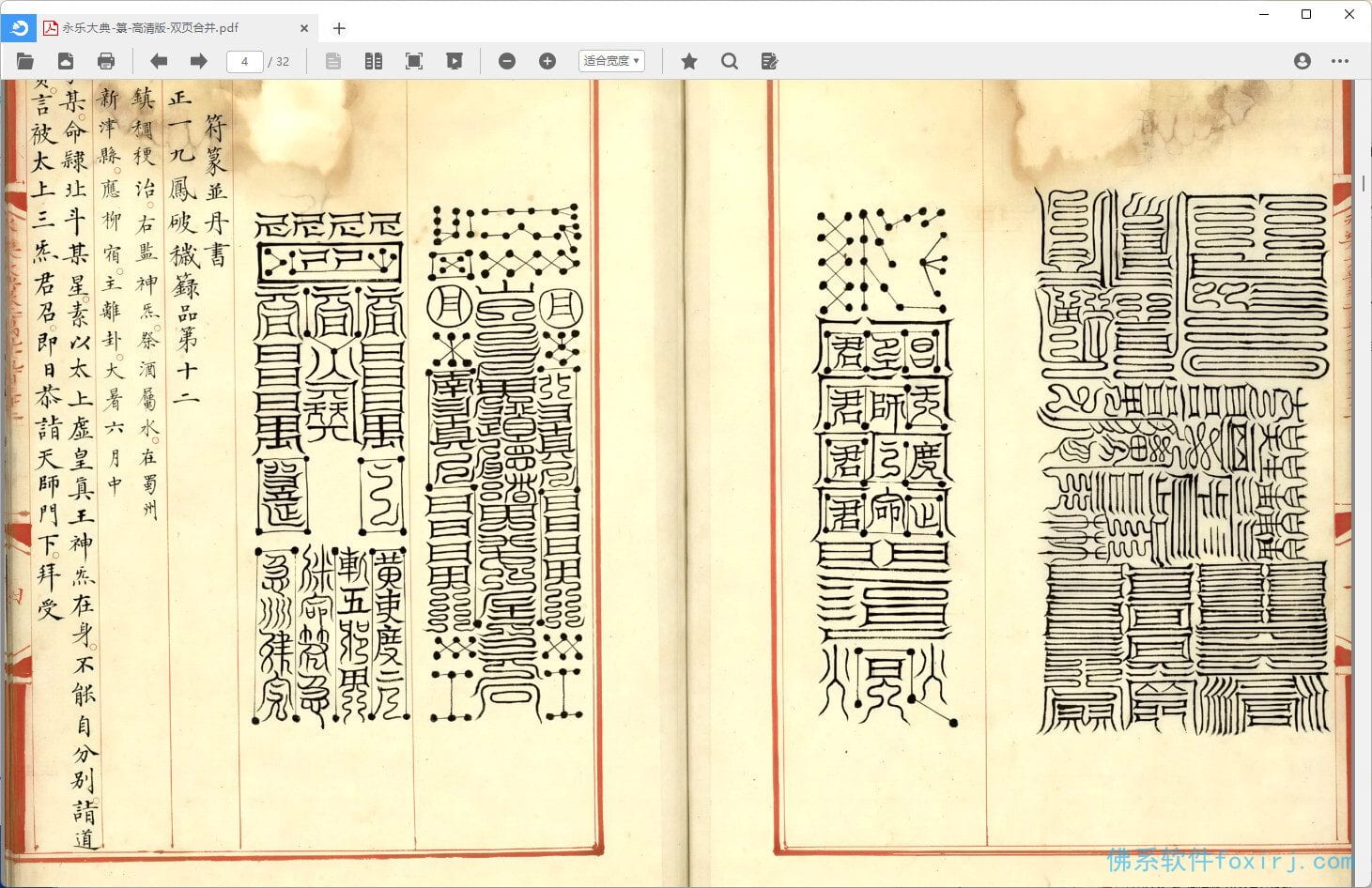Select the 永乐大典 PDF tab
The image size is (1372, 888).
176,28
